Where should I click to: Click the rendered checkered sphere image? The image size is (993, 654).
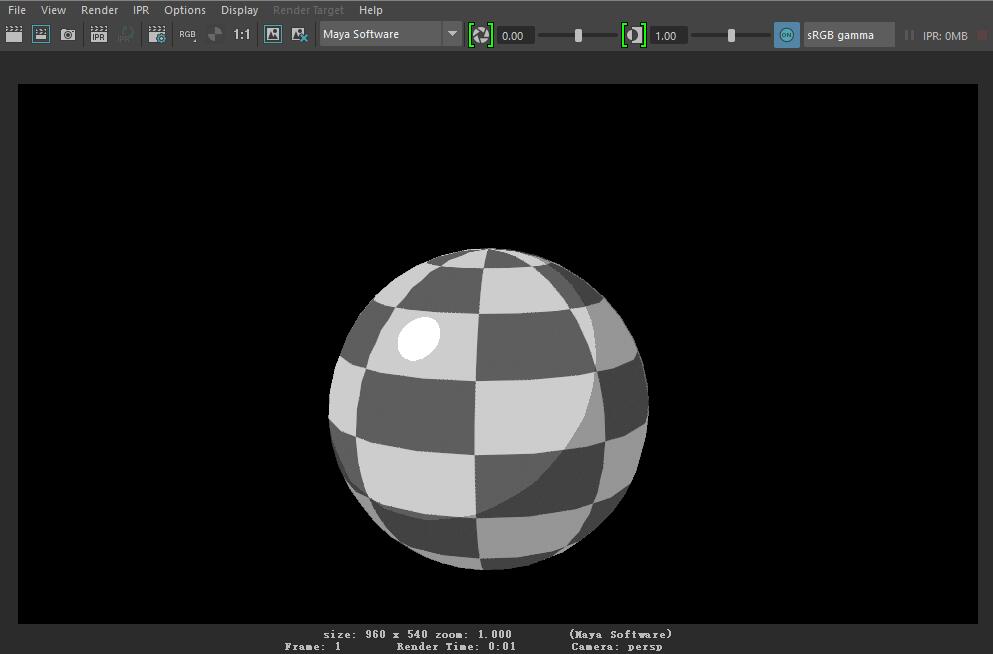click(488, 409)
